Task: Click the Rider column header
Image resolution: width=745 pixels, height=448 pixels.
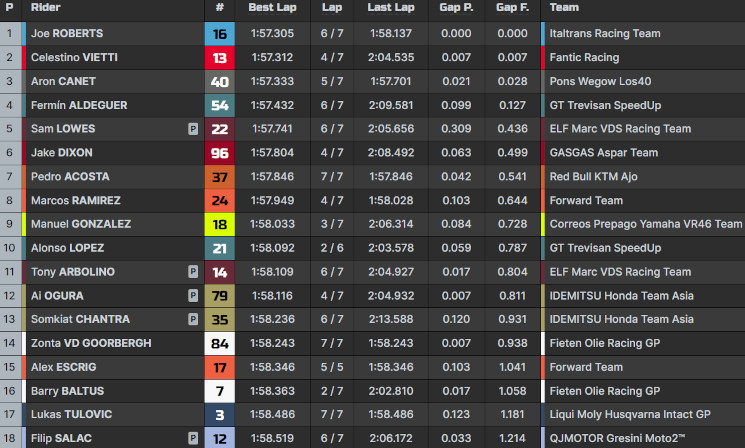Action: [x=46, y=7]
